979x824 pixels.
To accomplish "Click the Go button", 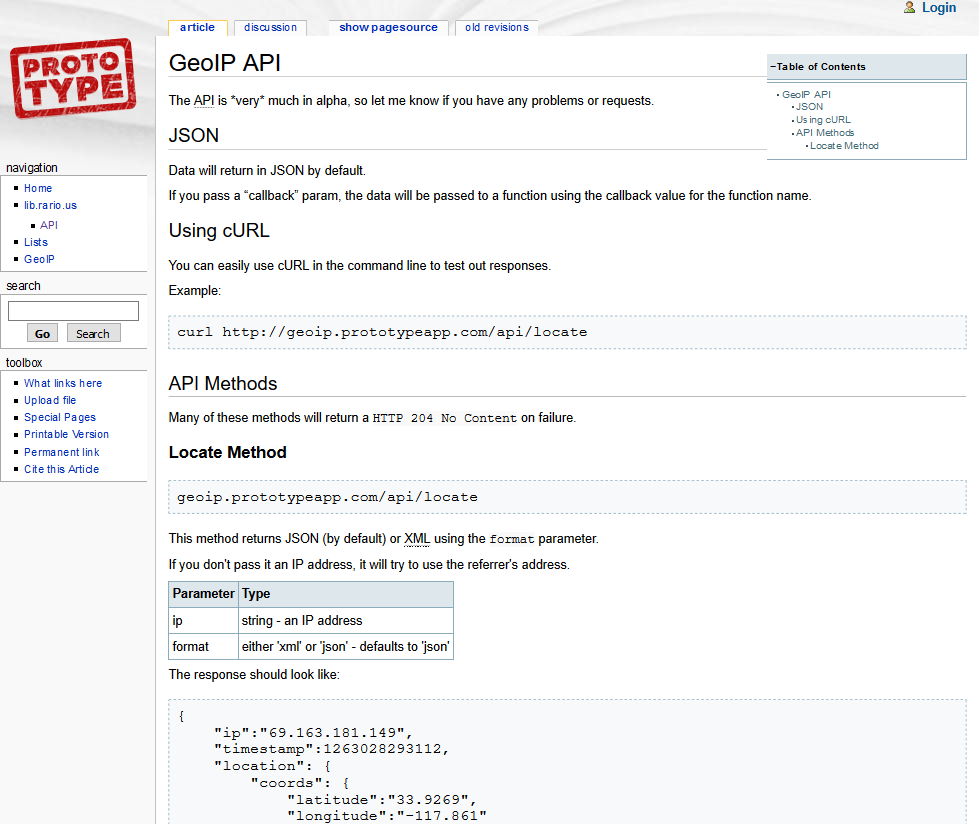I will (x=42, y=333).
